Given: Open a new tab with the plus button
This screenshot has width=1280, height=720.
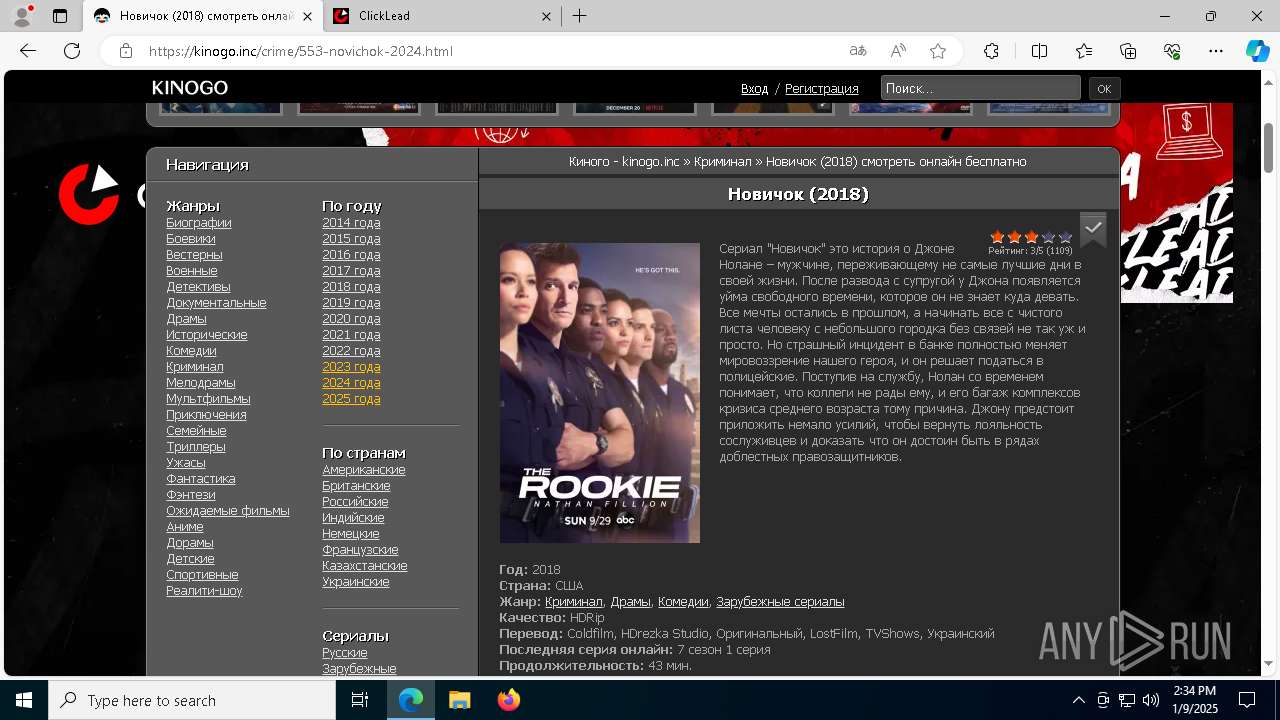Looking at the screenshot, I should point(580,16).
